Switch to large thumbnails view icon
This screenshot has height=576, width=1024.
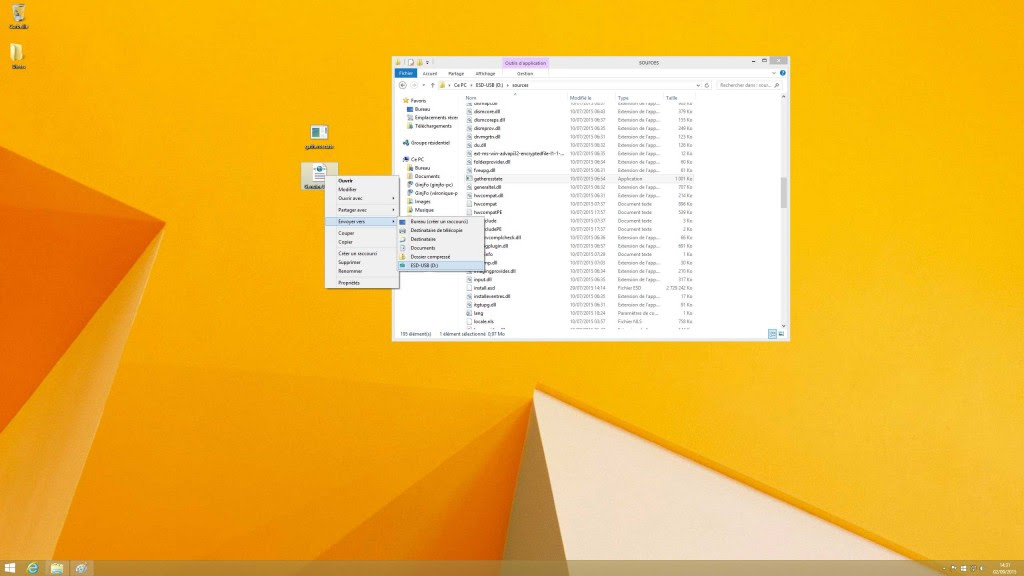click(781, 334)
